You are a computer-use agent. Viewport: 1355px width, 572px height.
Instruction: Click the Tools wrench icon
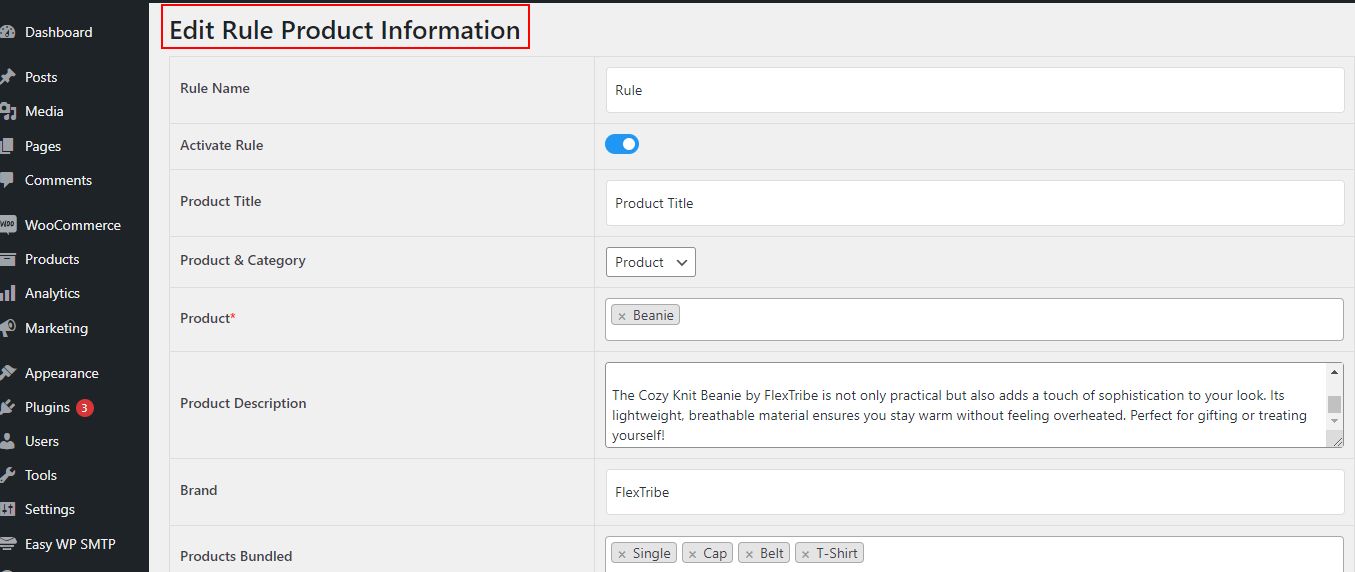click(x=7, y=475)
